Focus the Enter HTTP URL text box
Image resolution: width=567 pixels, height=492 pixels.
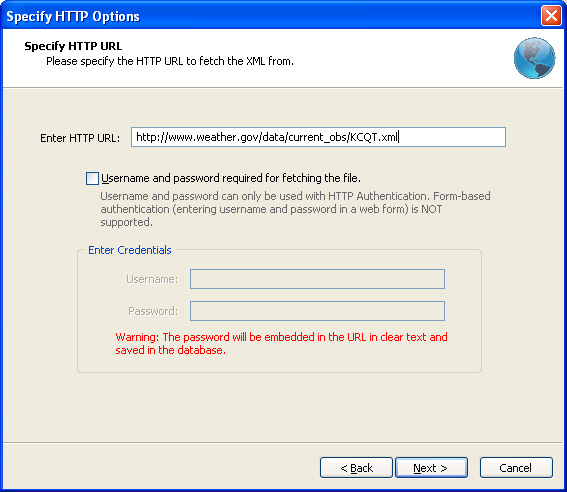(x=318, y=137)
